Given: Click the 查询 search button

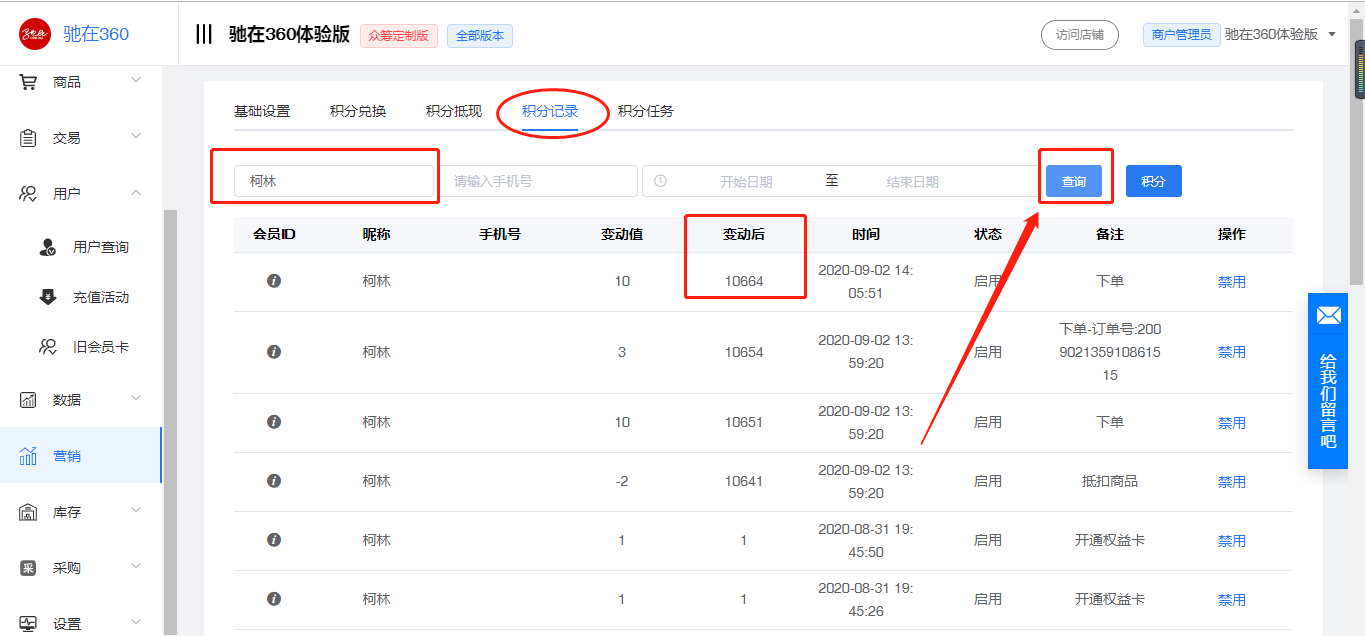Looking at the screenshot, I should point(1074,181).
